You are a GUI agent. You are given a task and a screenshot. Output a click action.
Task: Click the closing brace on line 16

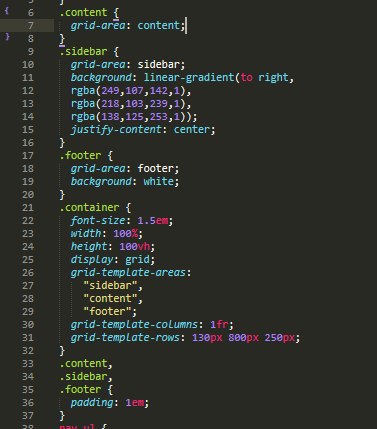click(x=62, y=143)
